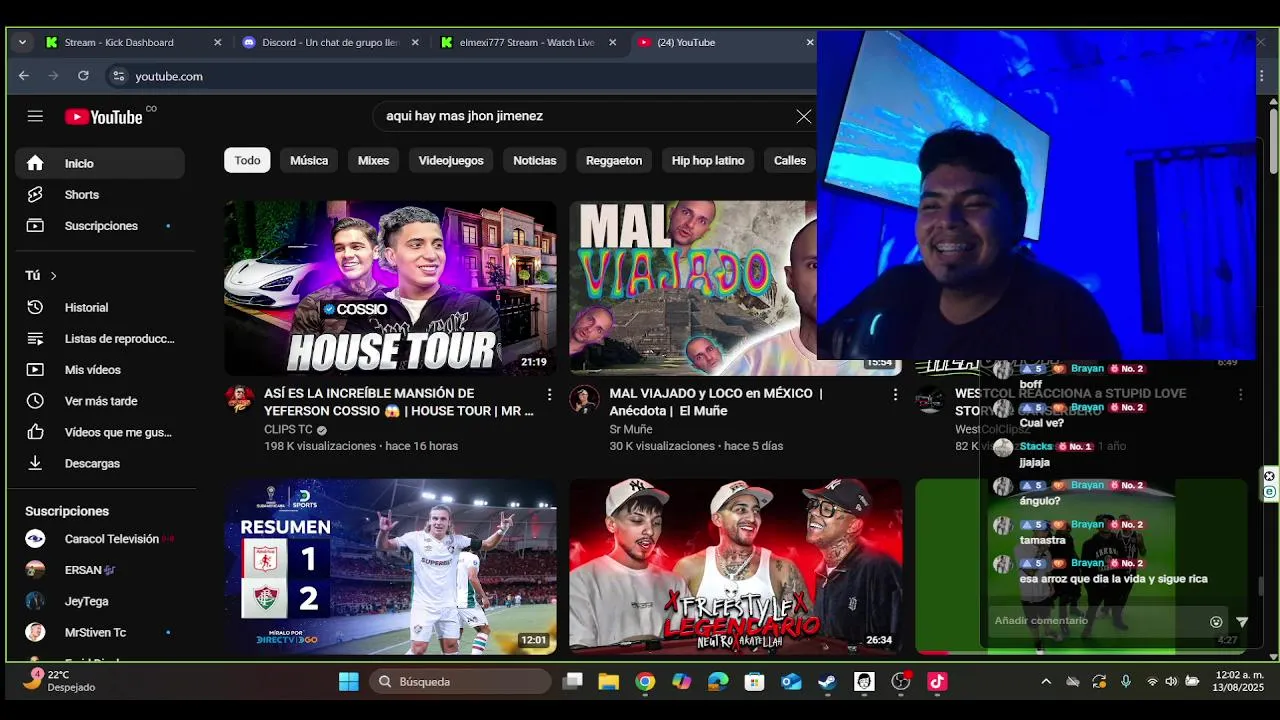Switch to elmexi777 Stream browser tab
1280x720 pixels.
[x=527, y=42]
